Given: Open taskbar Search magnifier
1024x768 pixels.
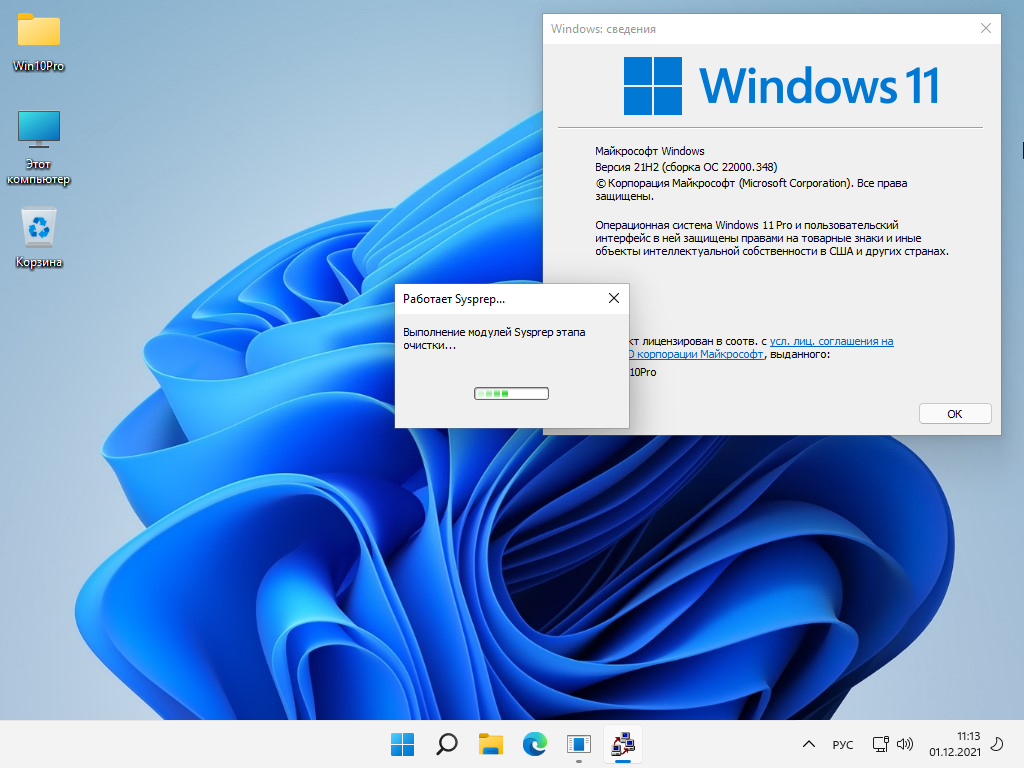Looking at the screenshot, I should tap(447, 744).
